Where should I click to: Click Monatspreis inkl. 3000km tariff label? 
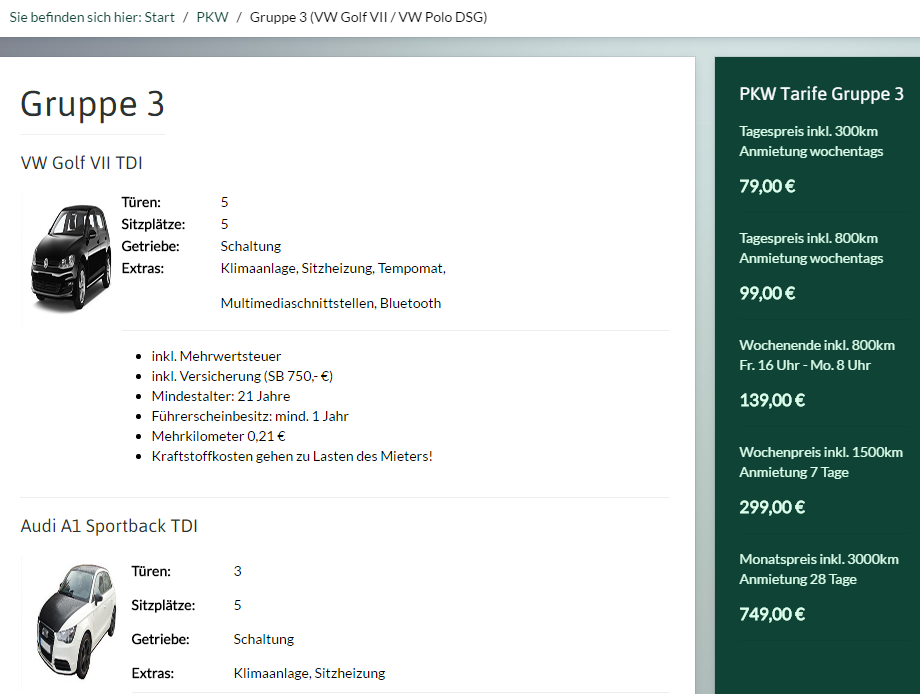[x=819, y=559]
